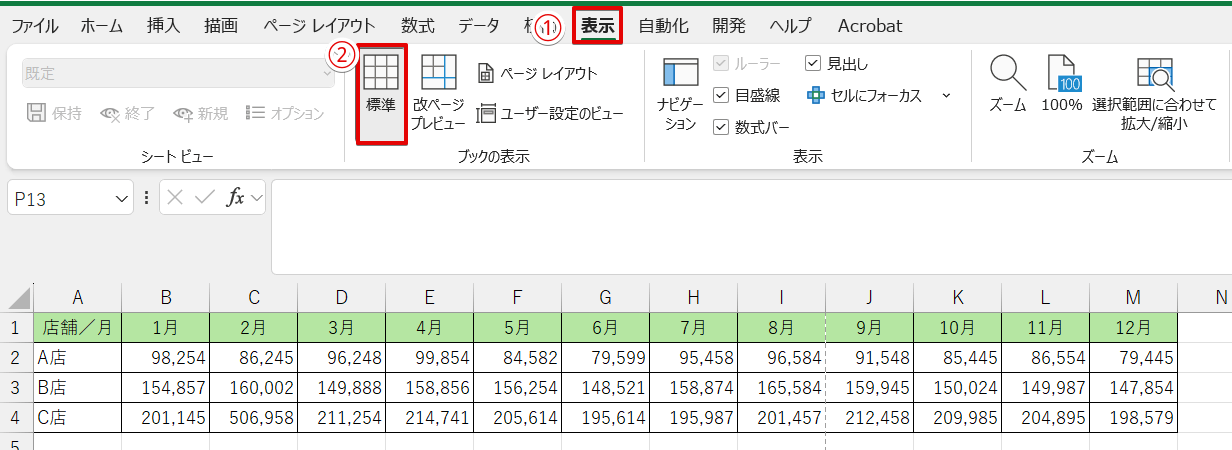The height and width of the screenshot is (450, 1232).
Task: Open the Help (ヘルプ) tab
Action: (x=791, y=26)
